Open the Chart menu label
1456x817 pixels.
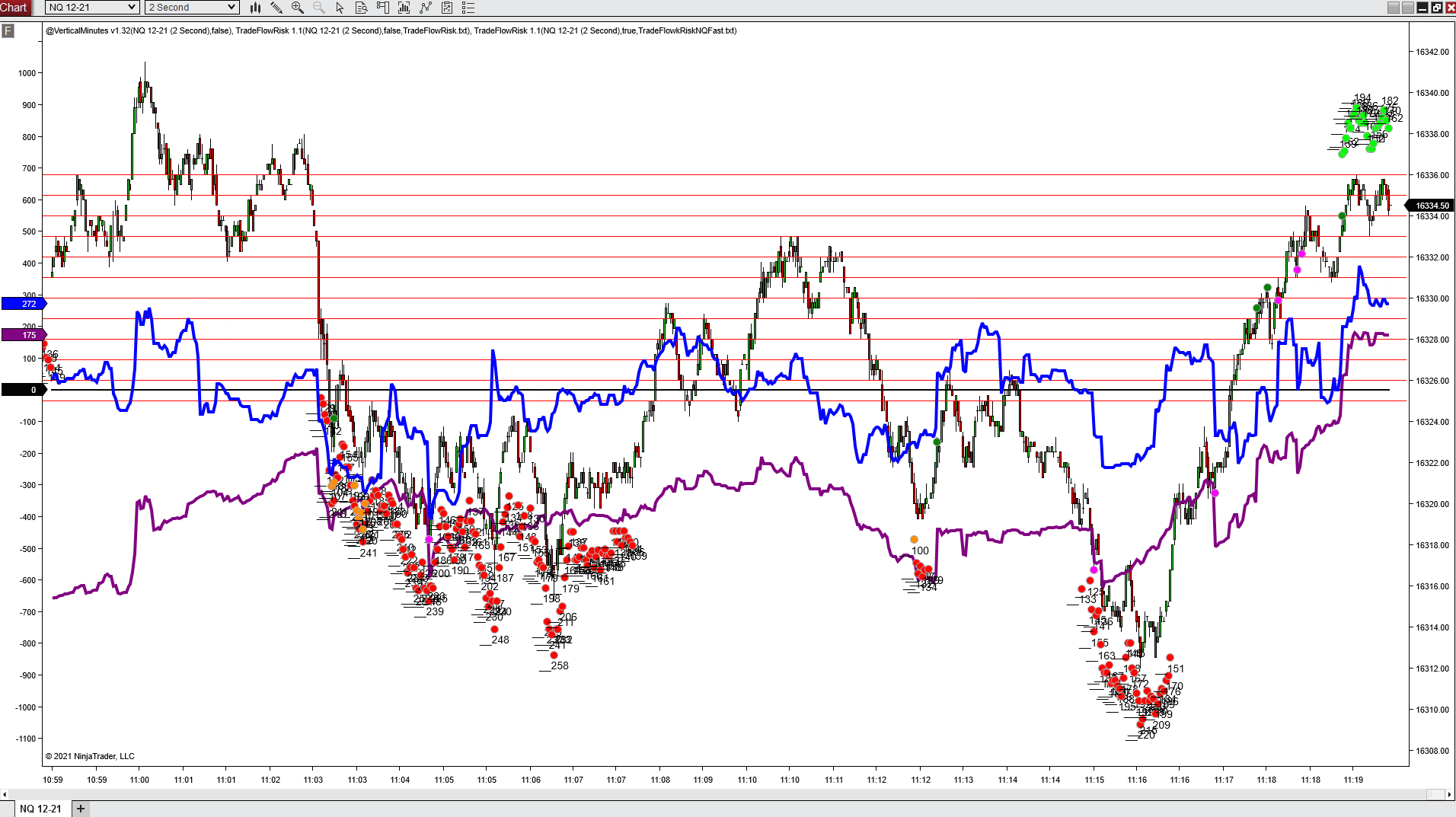click(x=14, y=8)
